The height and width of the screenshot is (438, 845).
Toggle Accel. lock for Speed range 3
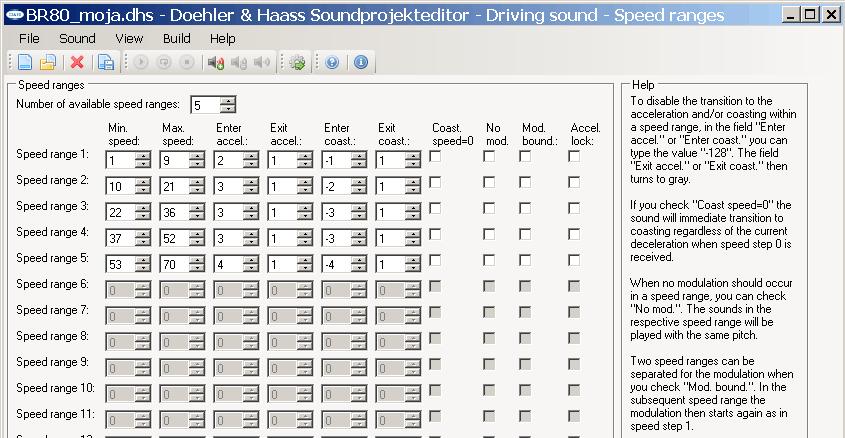574,208
